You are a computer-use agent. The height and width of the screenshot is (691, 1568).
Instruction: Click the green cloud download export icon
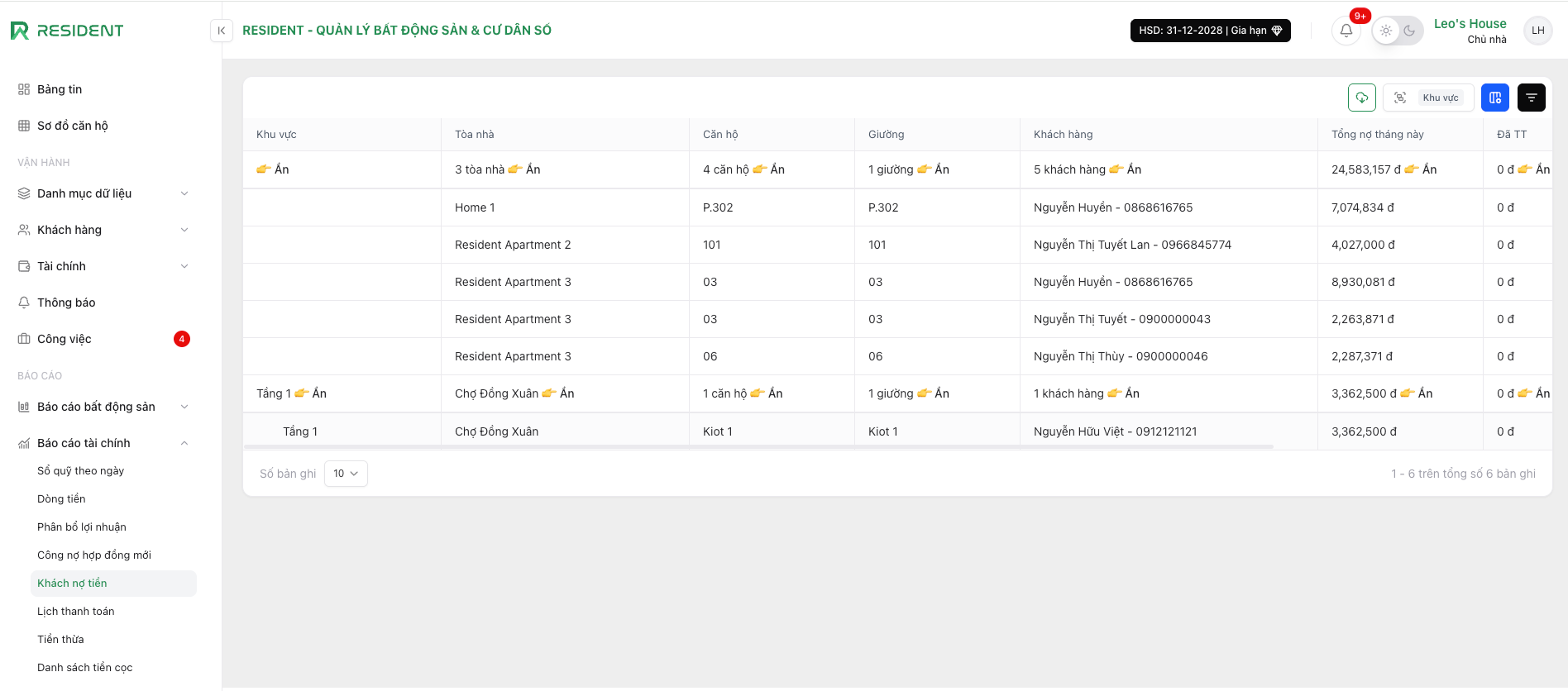tap(1361, 98)
